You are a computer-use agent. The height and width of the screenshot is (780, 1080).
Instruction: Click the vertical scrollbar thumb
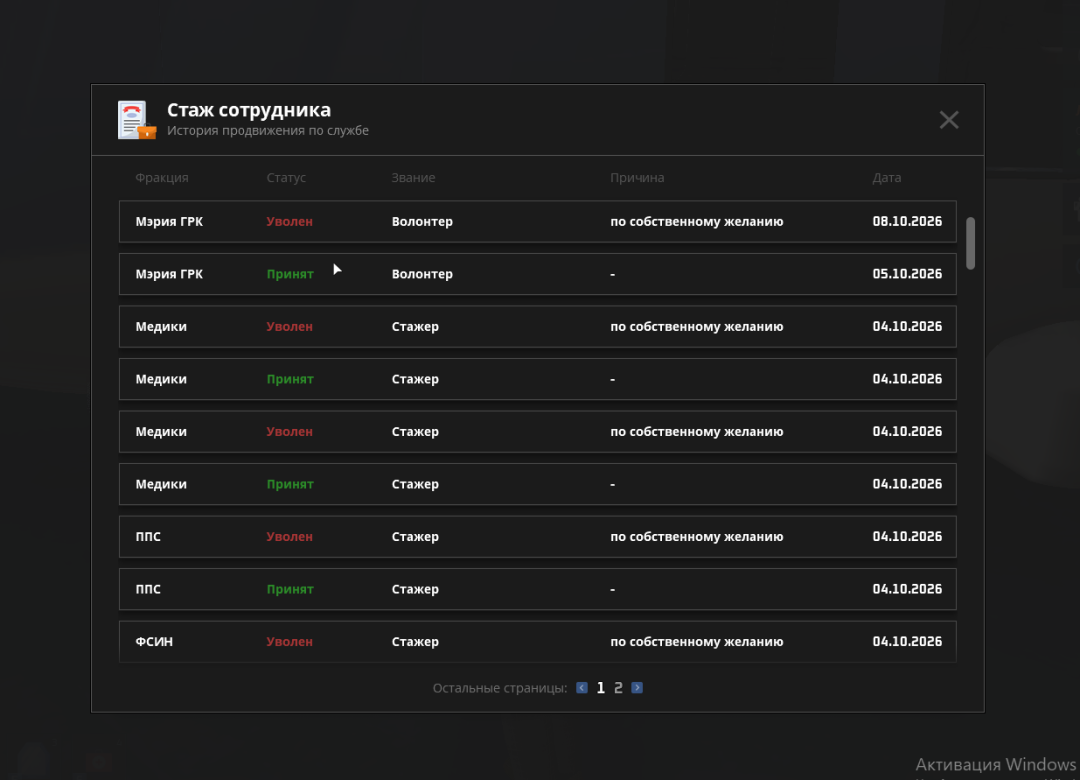[x=970, y=243]
